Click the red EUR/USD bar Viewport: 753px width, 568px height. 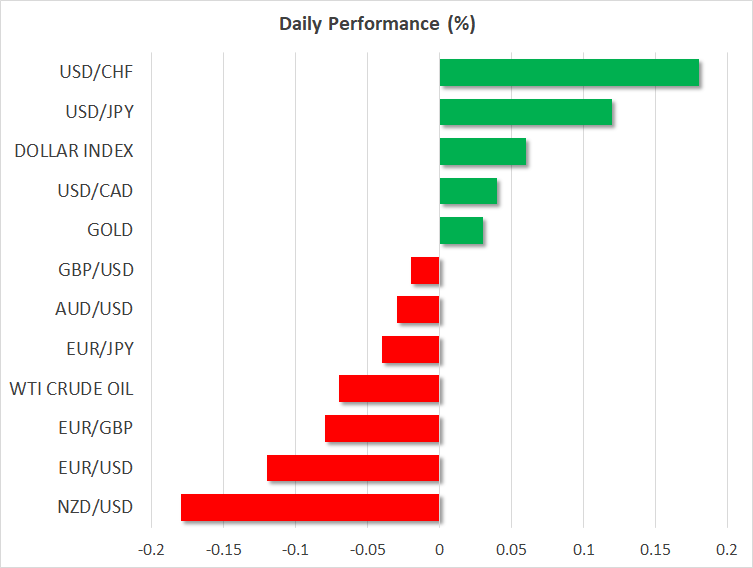click(x=353, y=468)
